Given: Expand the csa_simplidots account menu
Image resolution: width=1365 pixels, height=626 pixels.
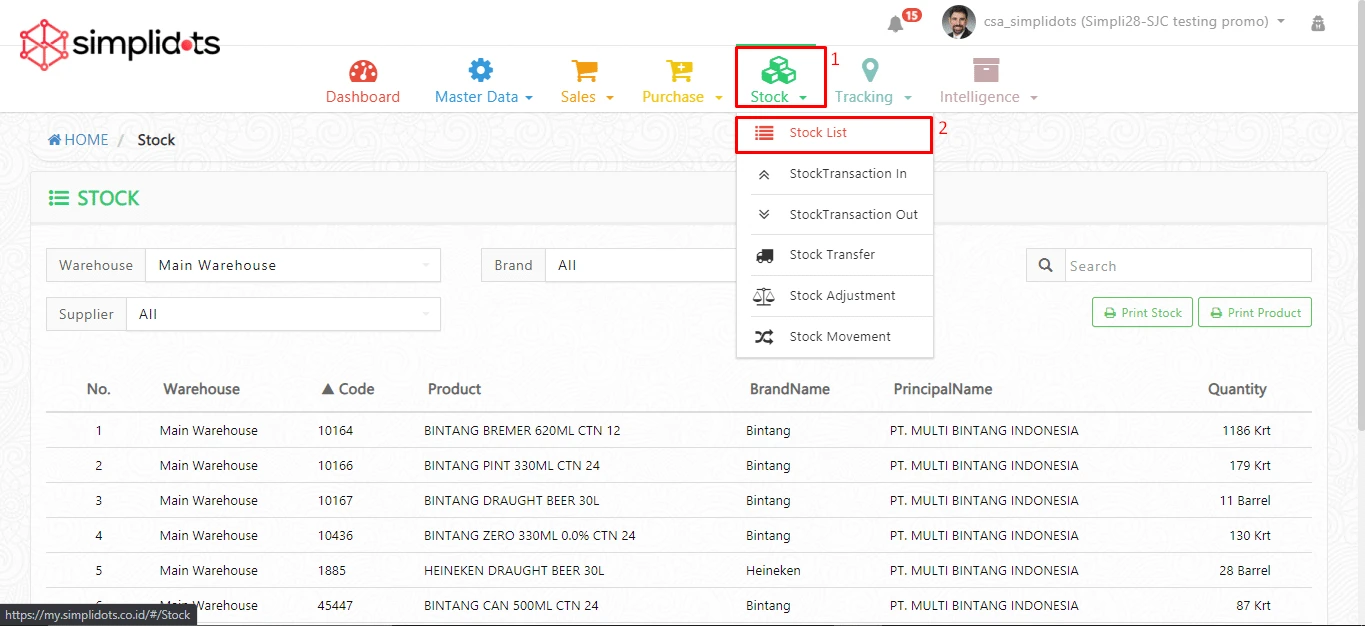Looking at the screenshot, I should (x=1120, y=21).
